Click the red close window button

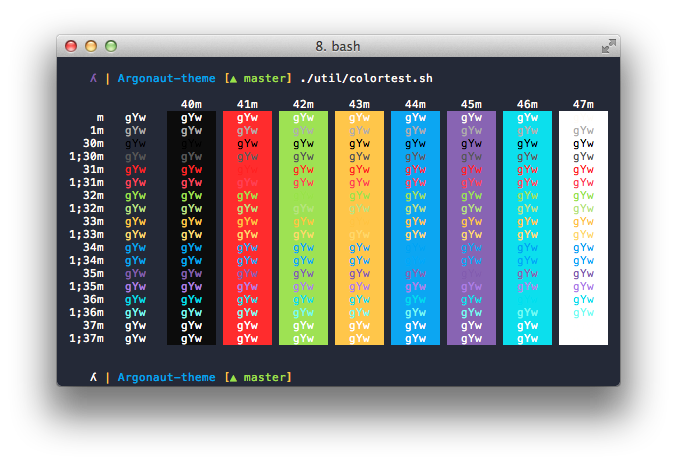(x=71, y=46)
